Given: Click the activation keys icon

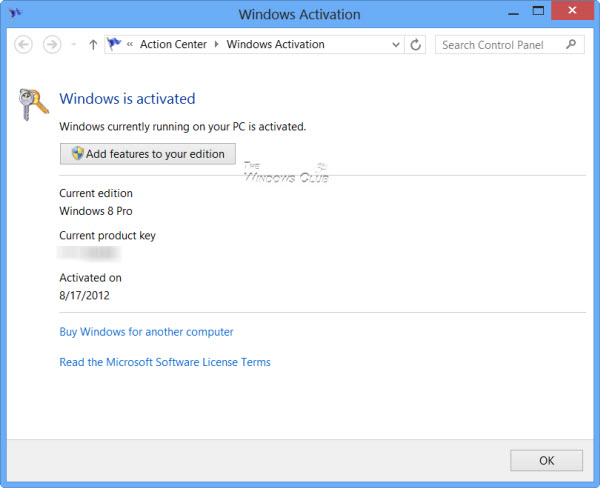Looking at the screenshot, I should [x=34, y=104].
